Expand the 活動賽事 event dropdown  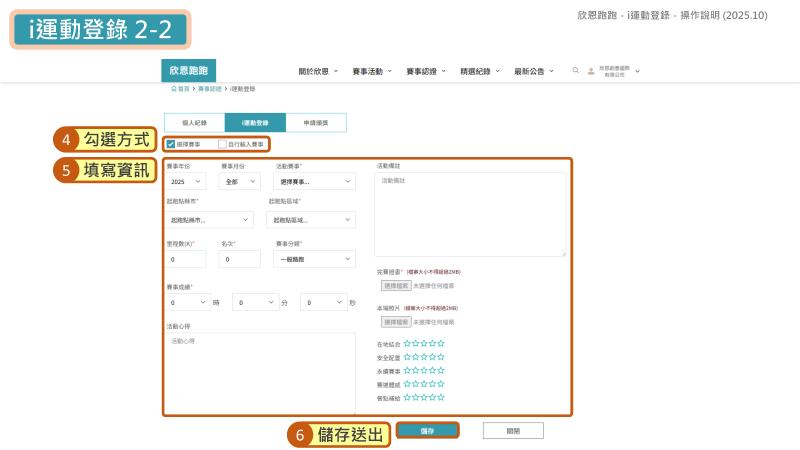click(x=313, y=182)
